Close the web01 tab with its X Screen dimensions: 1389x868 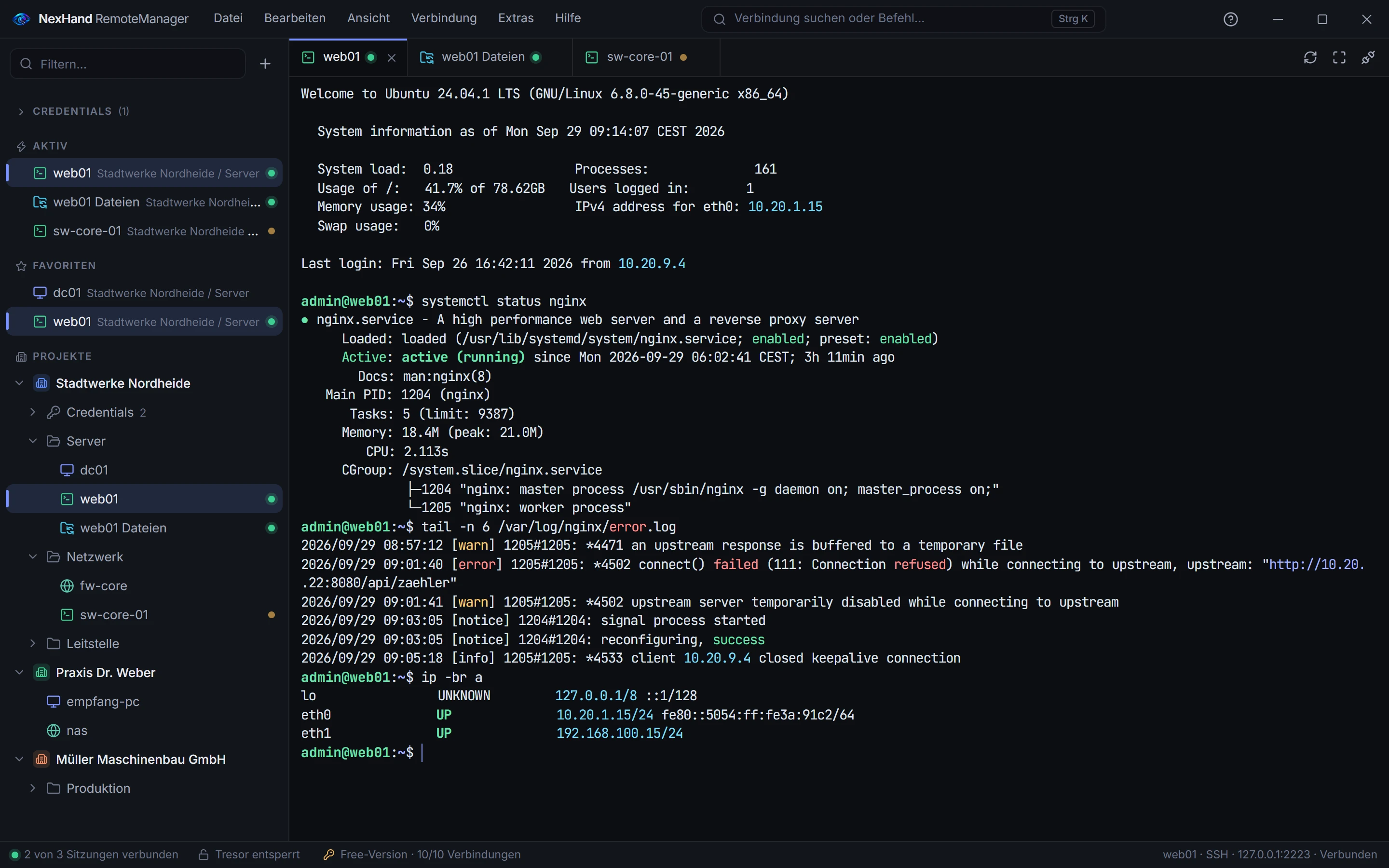[392, 57]
